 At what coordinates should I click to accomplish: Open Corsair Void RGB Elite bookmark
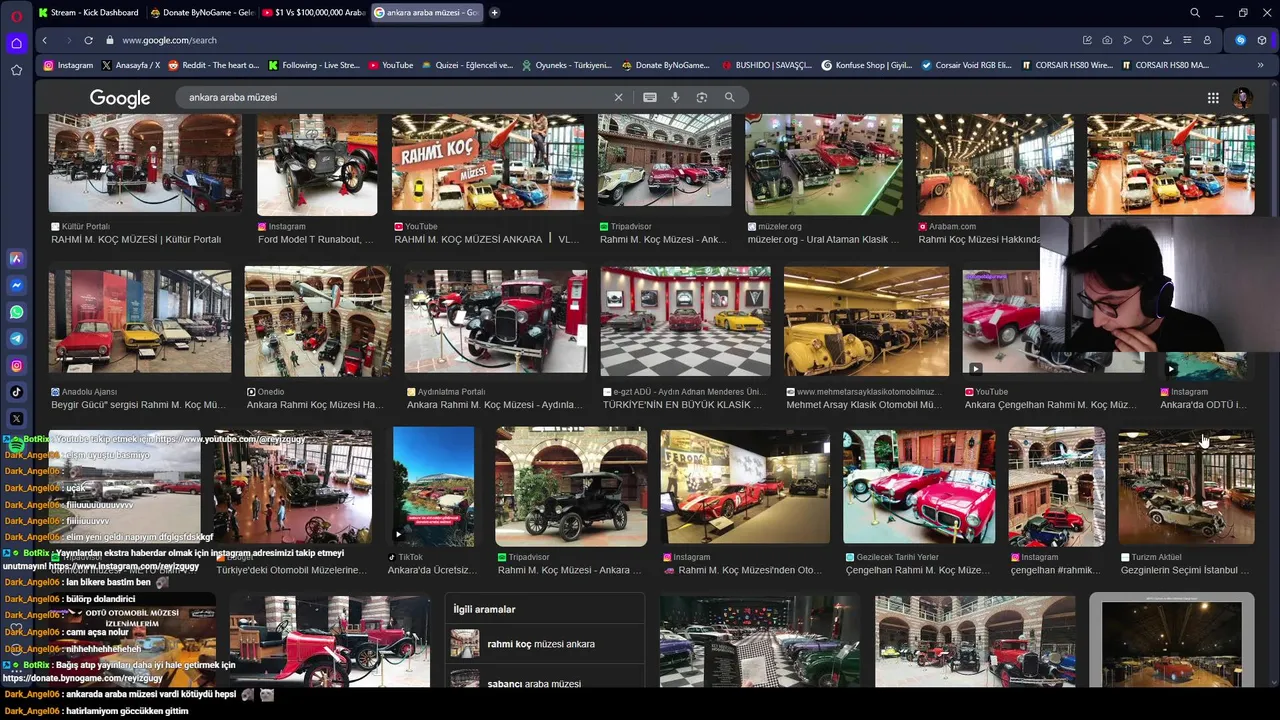point(966,65)
